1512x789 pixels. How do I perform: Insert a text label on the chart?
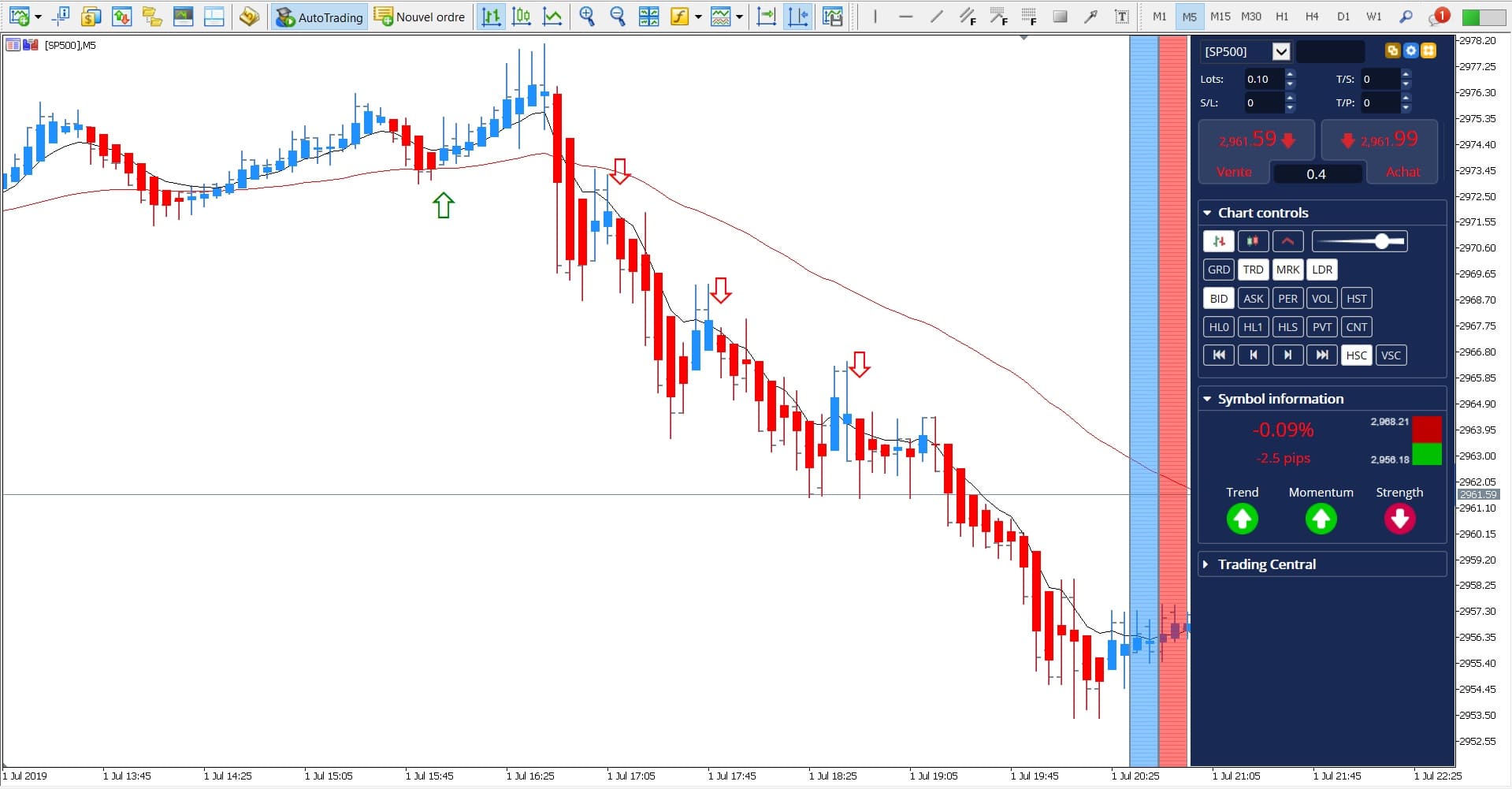point(1121,16)
